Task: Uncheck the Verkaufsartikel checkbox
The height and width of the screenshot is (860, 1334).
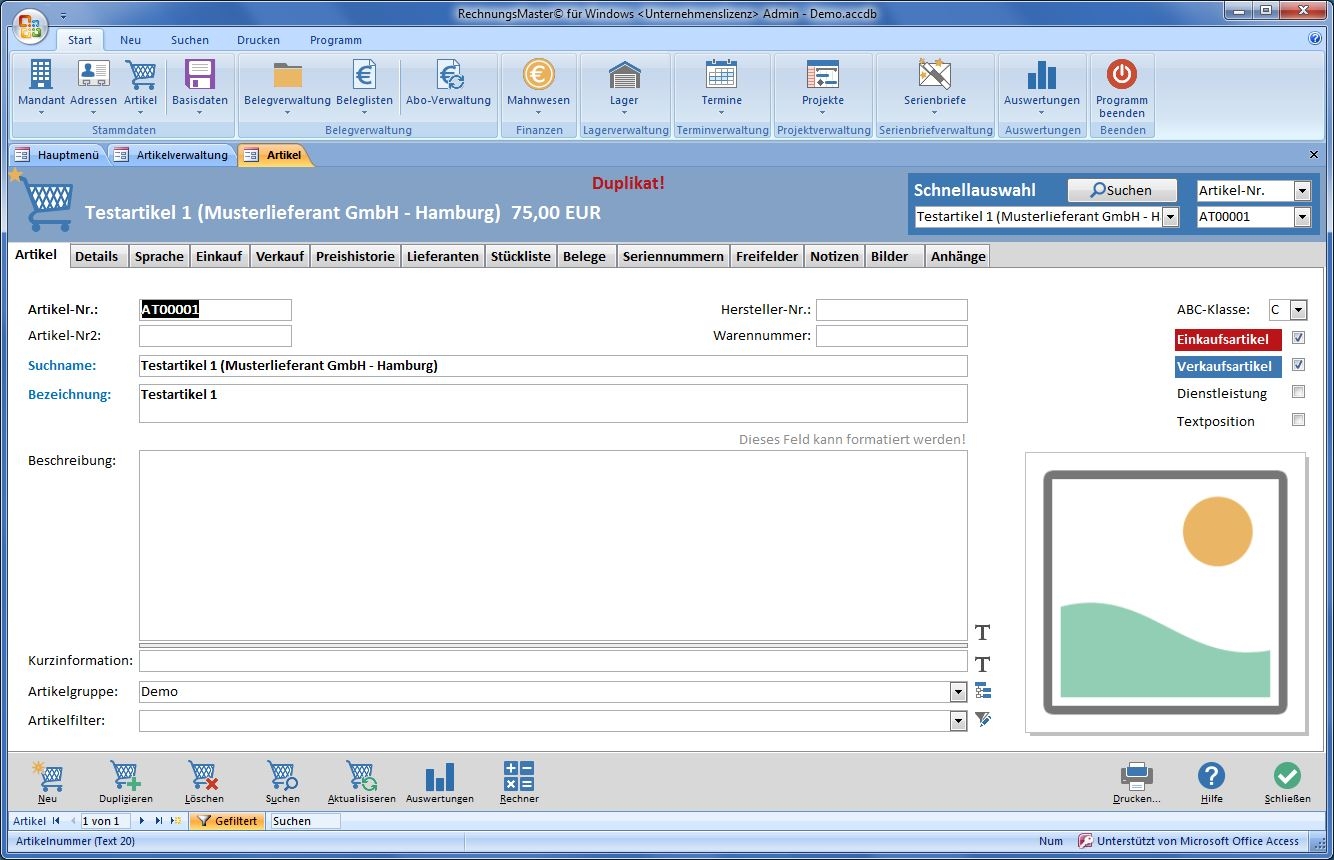Action: coord(1298,365)
